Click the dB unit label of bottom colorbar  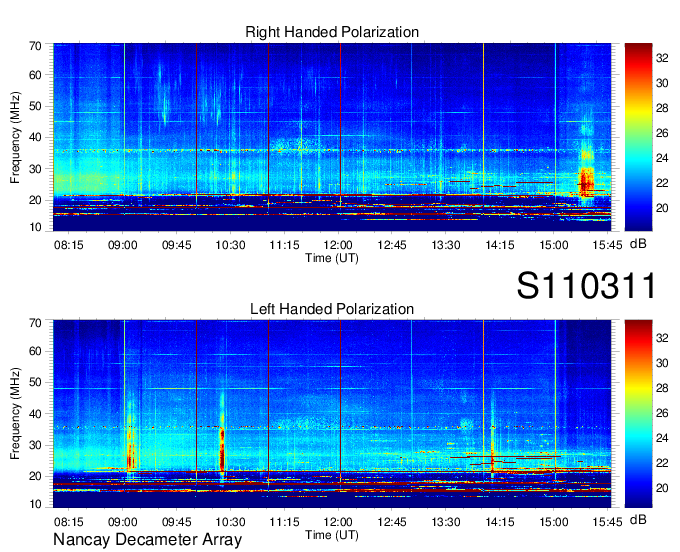pyautogui.click(x=638, y=520)
